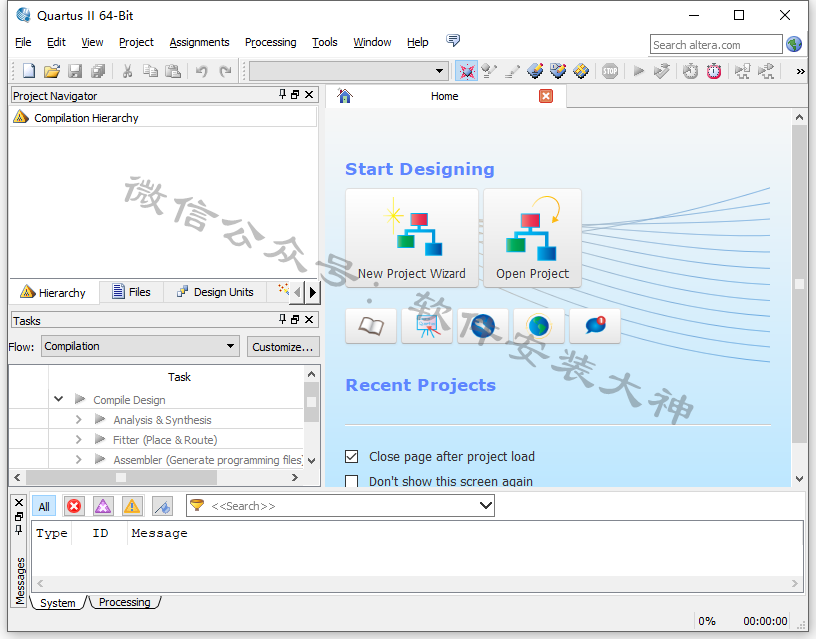Click the Customize... button
816x639 pixels.
(283, 347)
